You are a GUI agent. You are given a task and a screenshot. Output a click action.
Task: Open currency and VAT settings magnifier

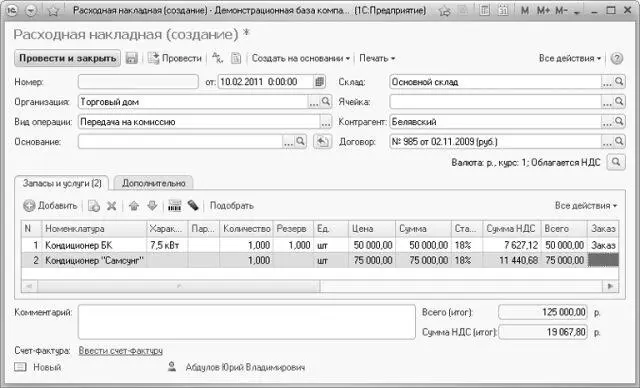pos(616,162)
